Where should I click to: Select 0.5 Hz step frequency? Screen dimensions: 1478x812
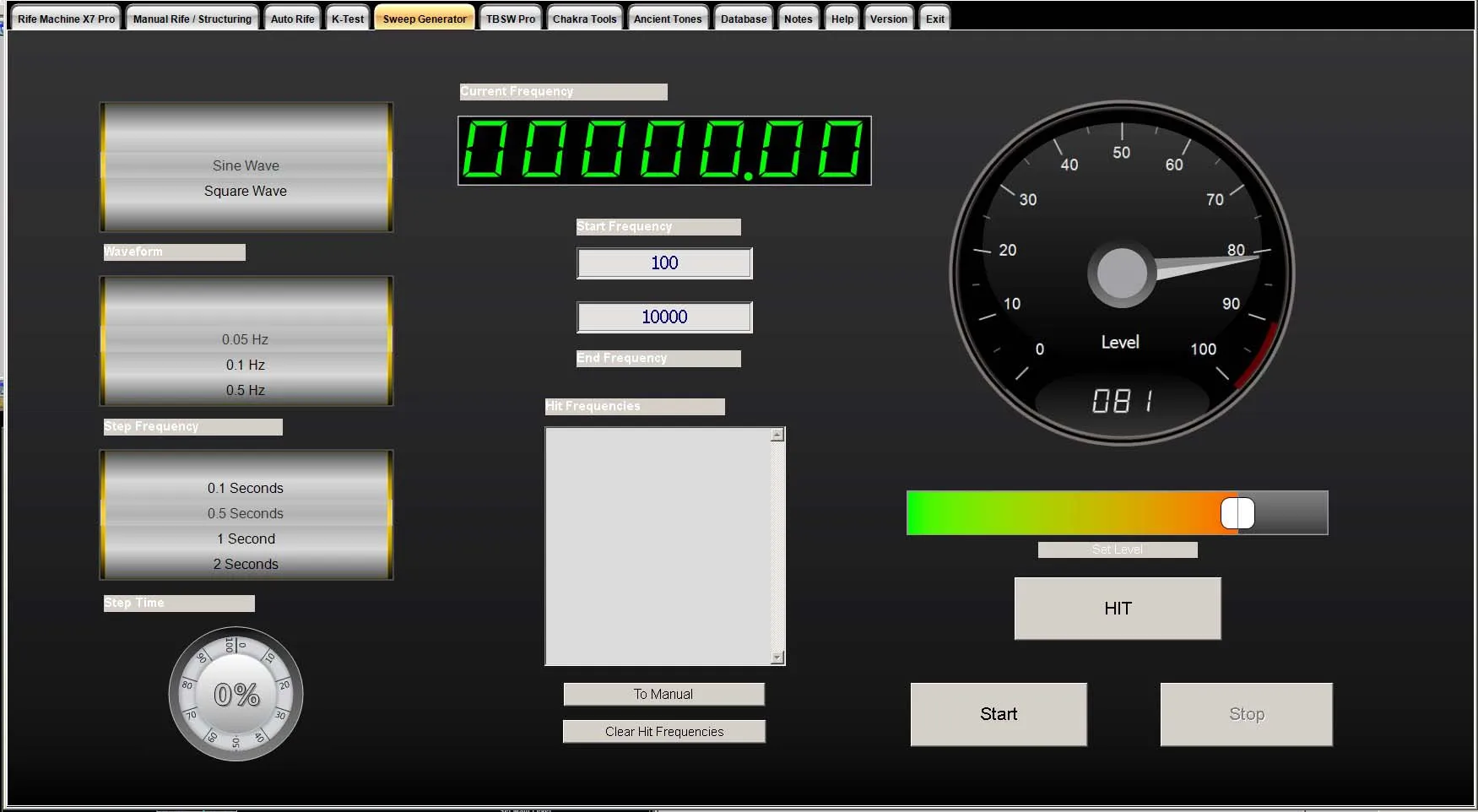pyautogui.click(x=246, y=390)
